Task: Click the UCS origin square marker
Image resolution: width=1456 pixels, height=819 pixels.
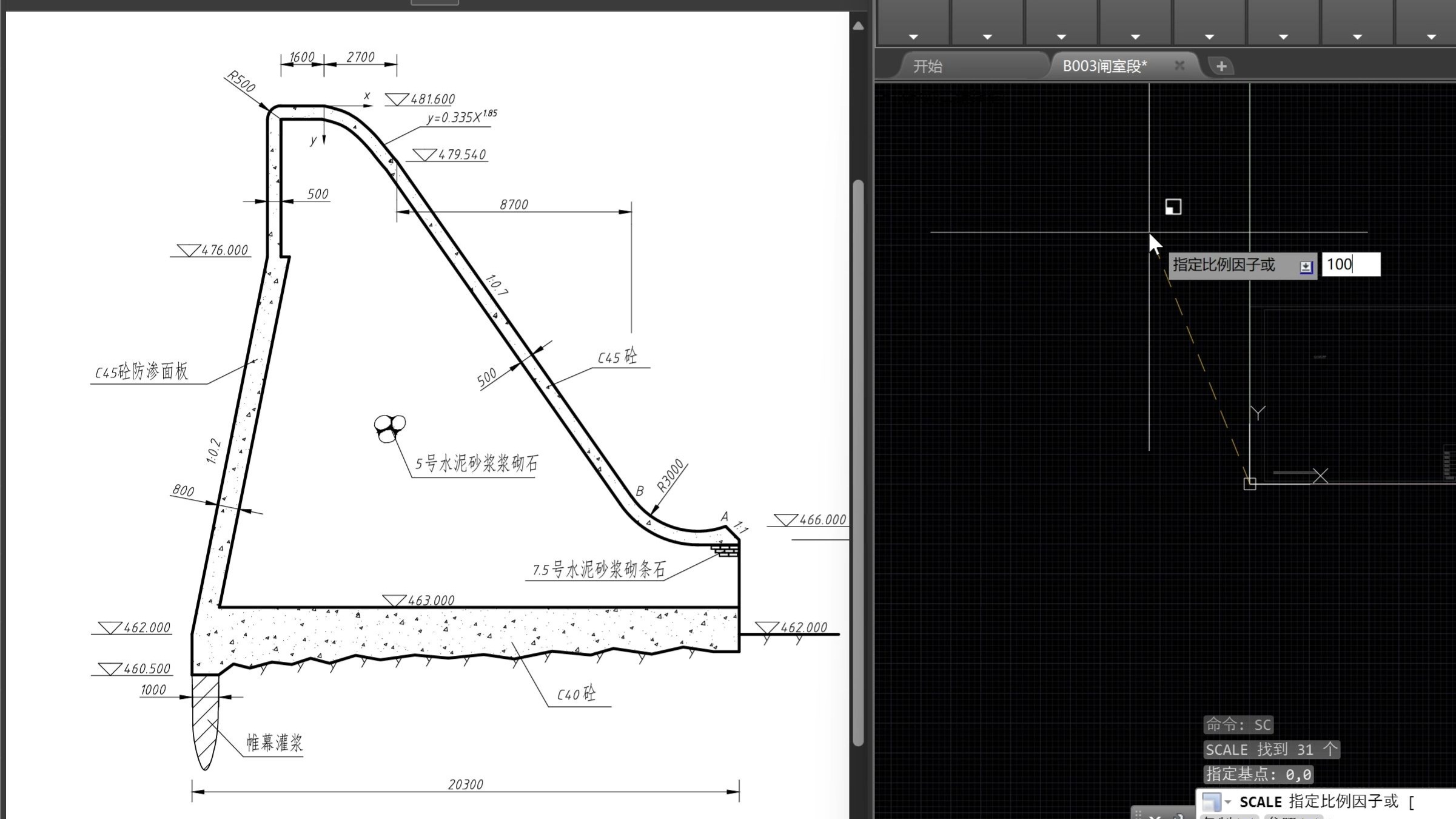Action: [1250, 484]
